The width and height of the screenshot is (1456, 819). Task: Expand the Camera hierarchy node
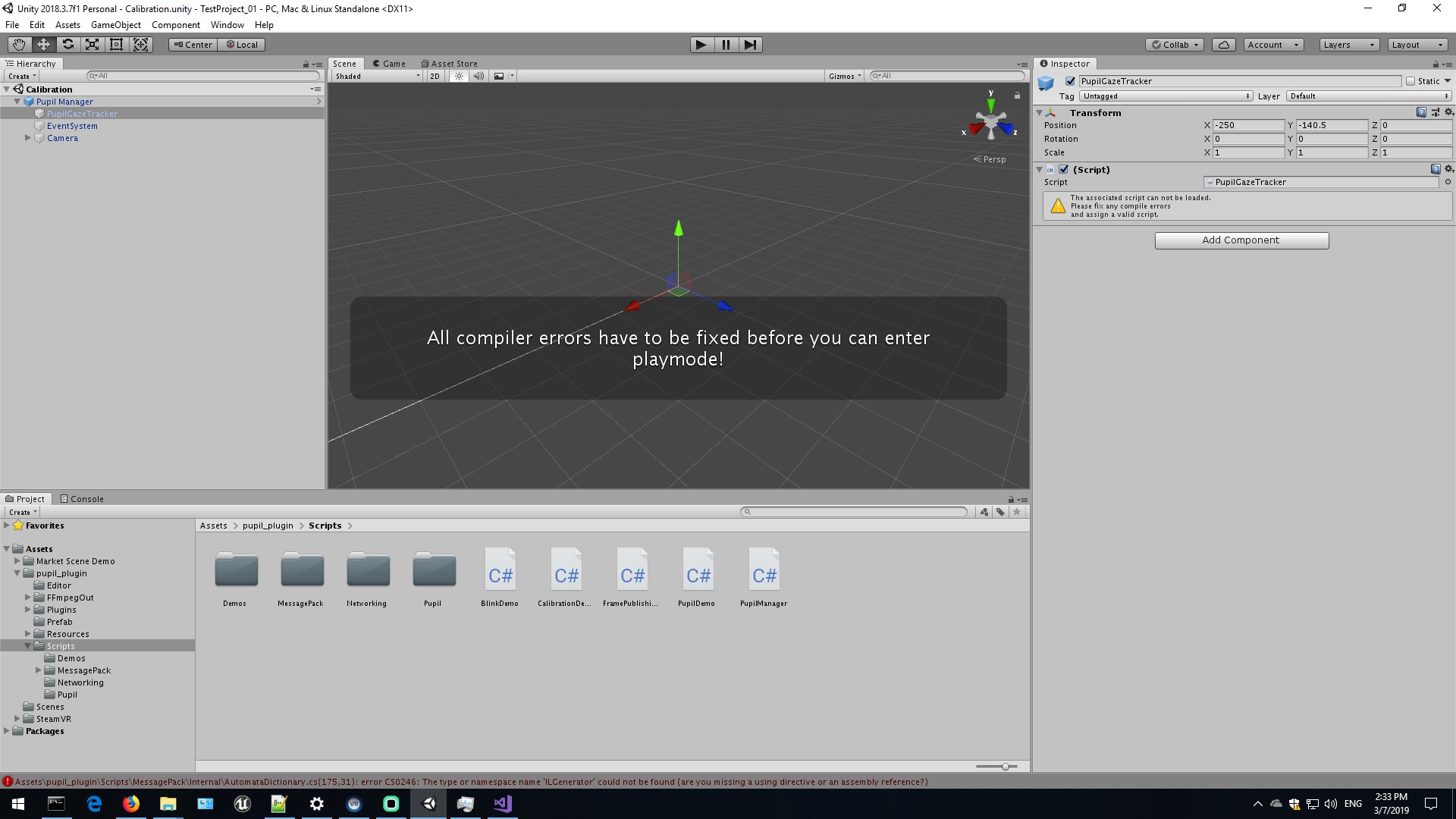28,138
